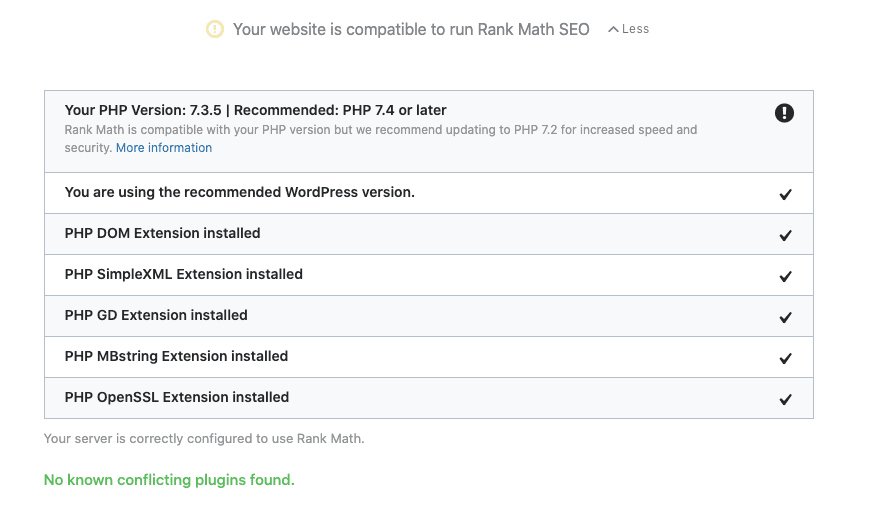Click the server correctly configured message

point(203,438)
